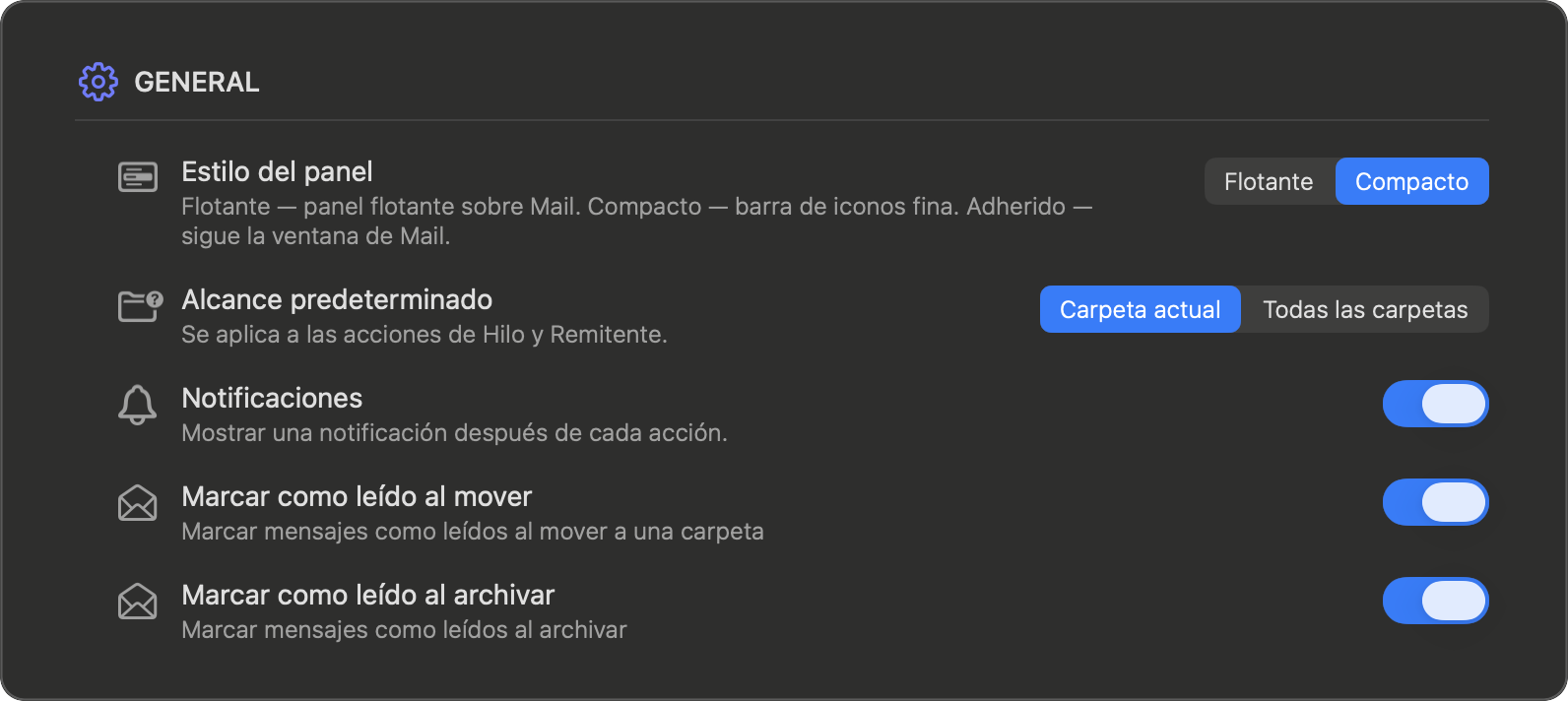Click the panel style icon

pos(138,177)
